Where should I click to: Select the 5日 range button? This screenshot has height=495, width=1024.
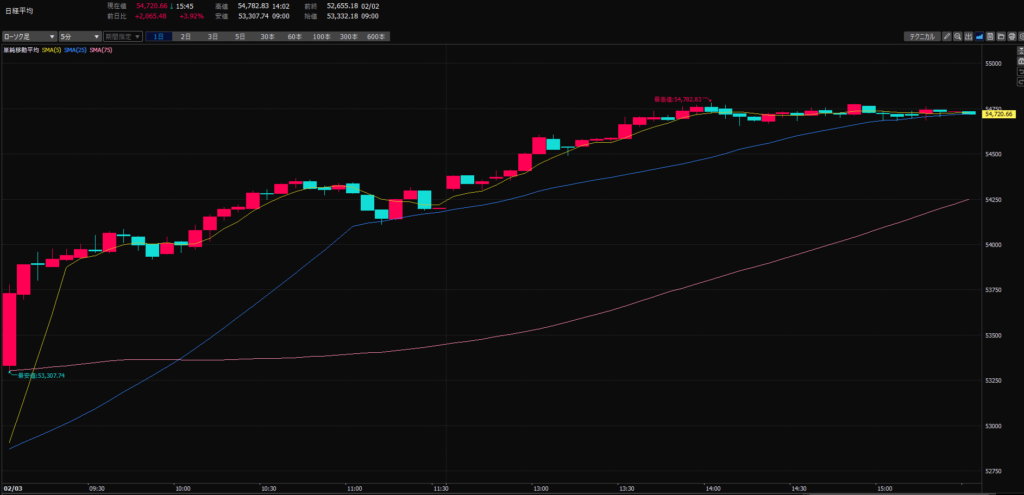(240, 36)
